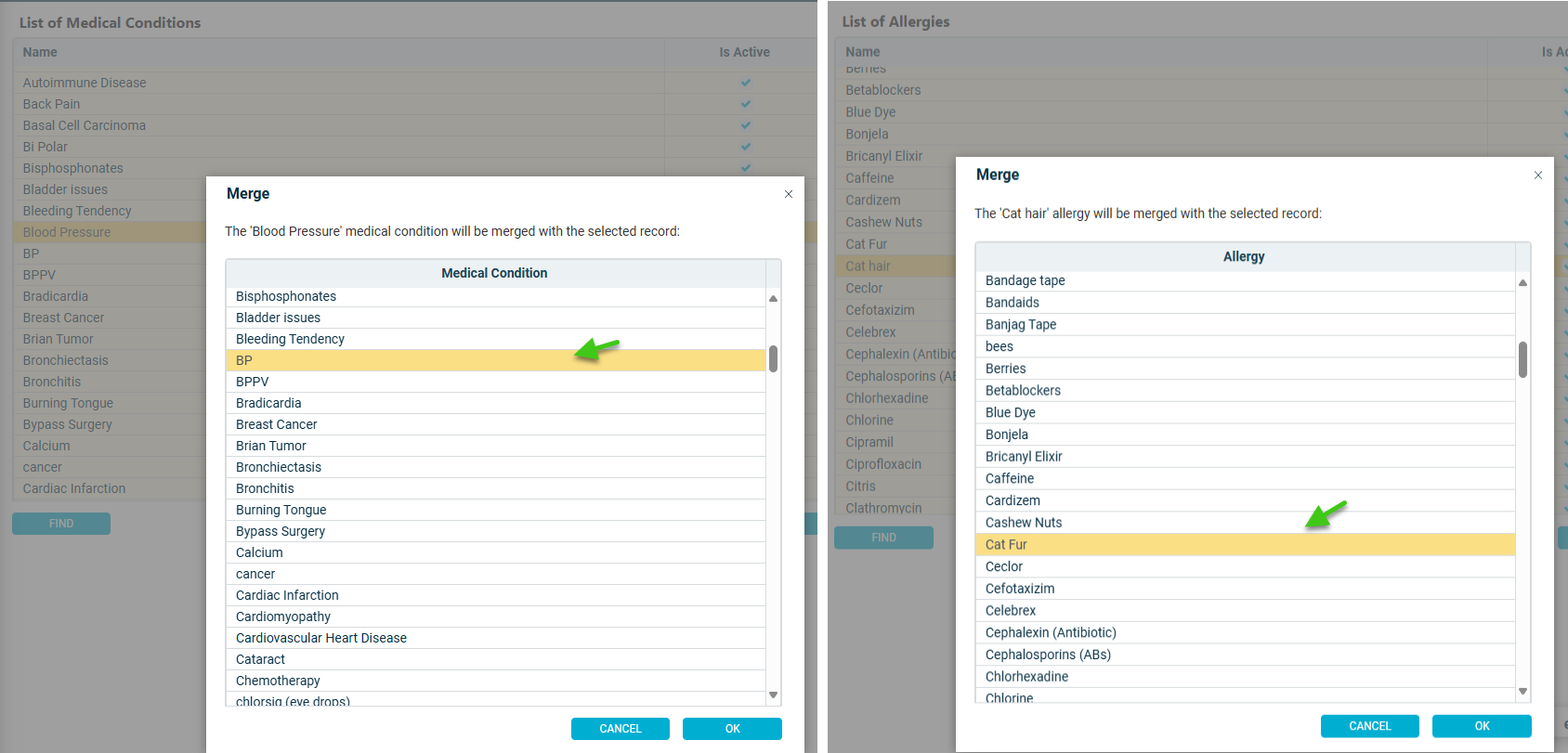The width and height of the screenshot is (1568, 753).
Task: Select Bonjela row in Allergies list
Action: [1201, 134]
